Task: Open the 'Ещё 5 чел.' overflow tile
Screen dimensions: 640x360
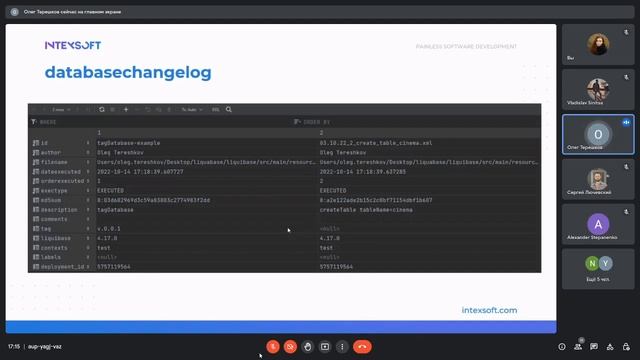Action: (x=598, y=269)
